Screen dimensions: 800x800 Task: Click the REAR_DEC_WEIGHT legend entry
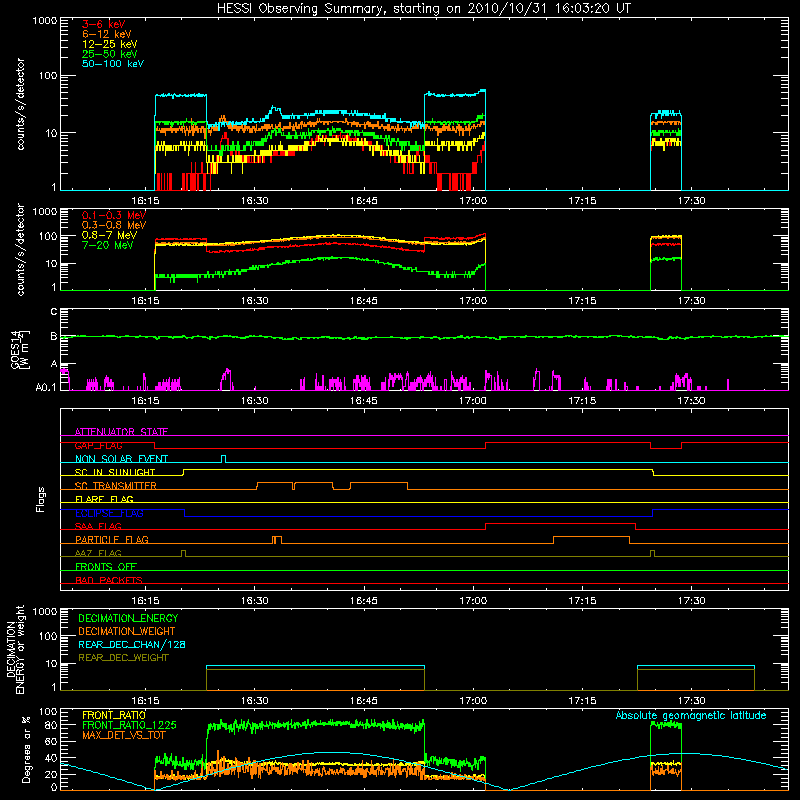click(x=123, y=658)
